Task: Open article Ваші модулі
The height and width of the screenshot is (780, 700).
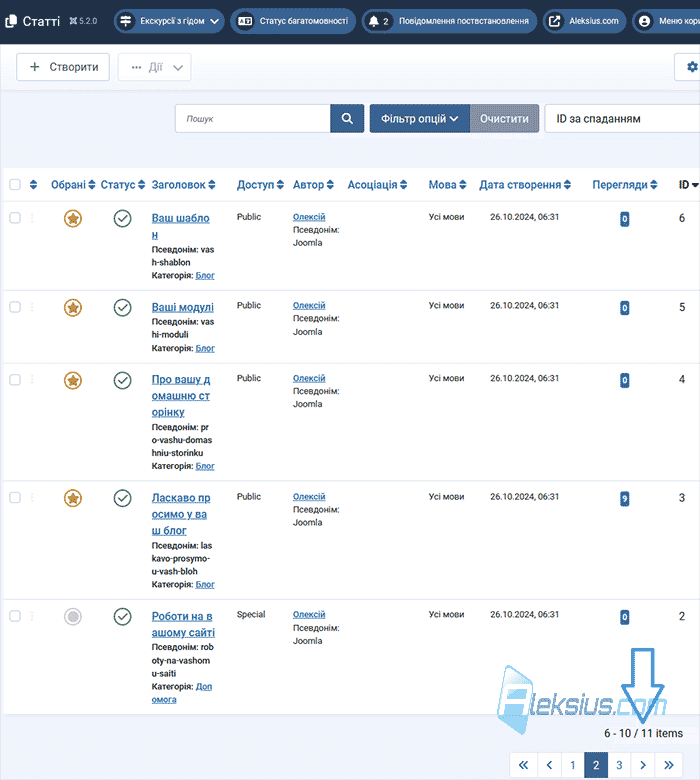Action: click(183, 307)
